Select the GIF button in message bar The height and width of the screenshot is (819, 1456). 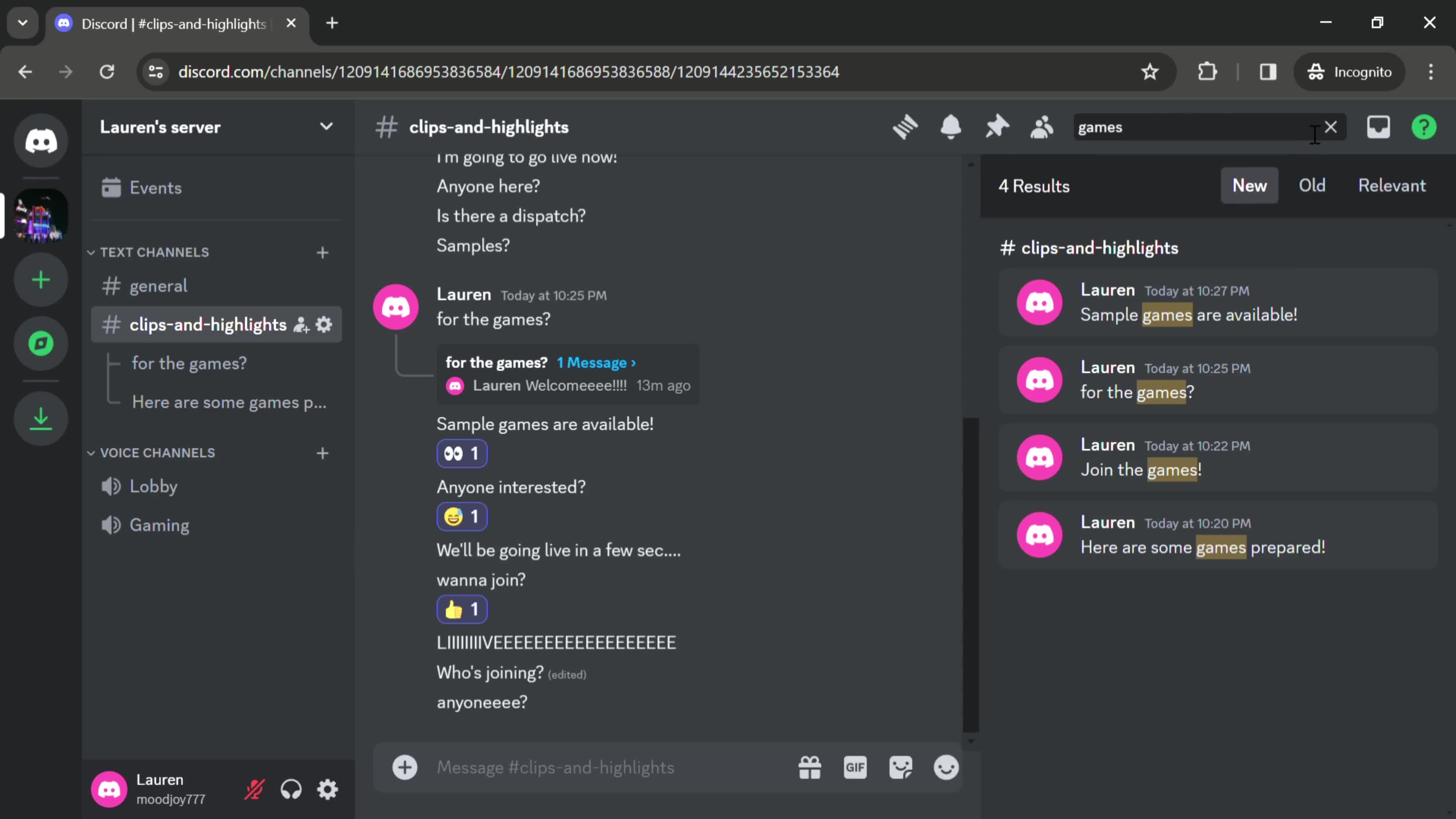click(x=855, y=768)
